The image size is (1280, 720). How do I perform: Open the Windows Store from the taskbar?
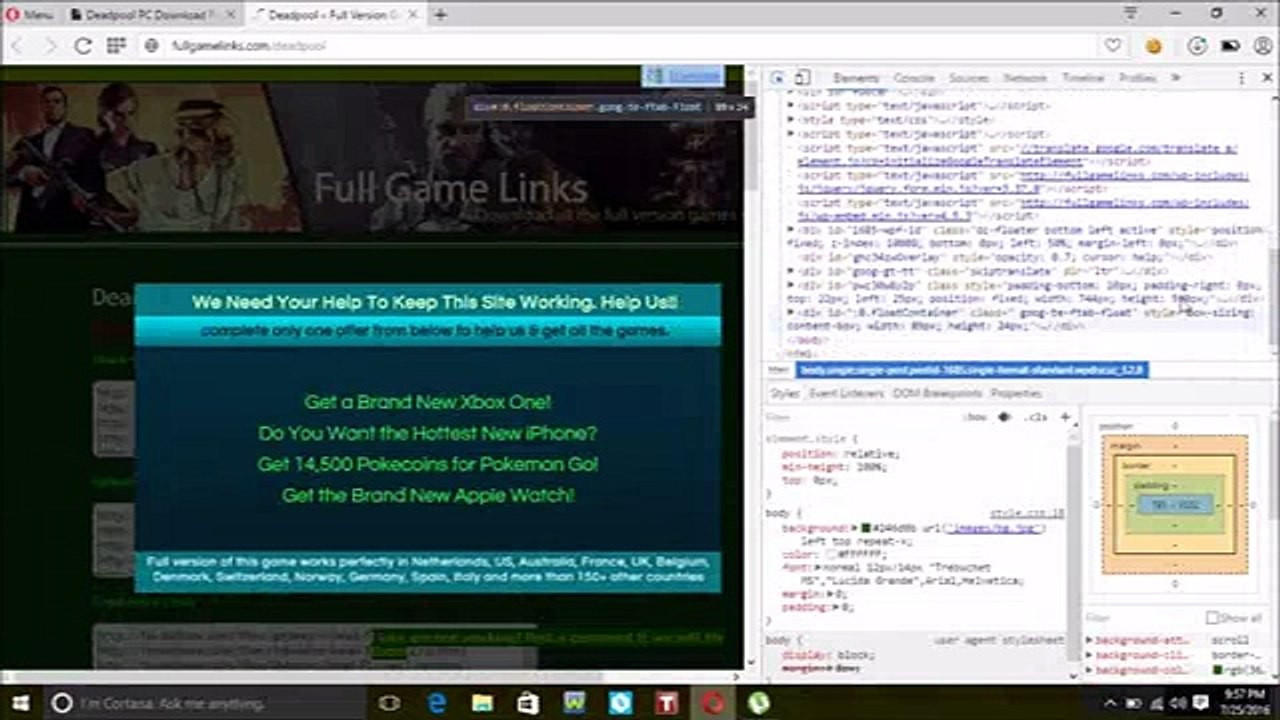pyautogui.click(x=529, y=703)
